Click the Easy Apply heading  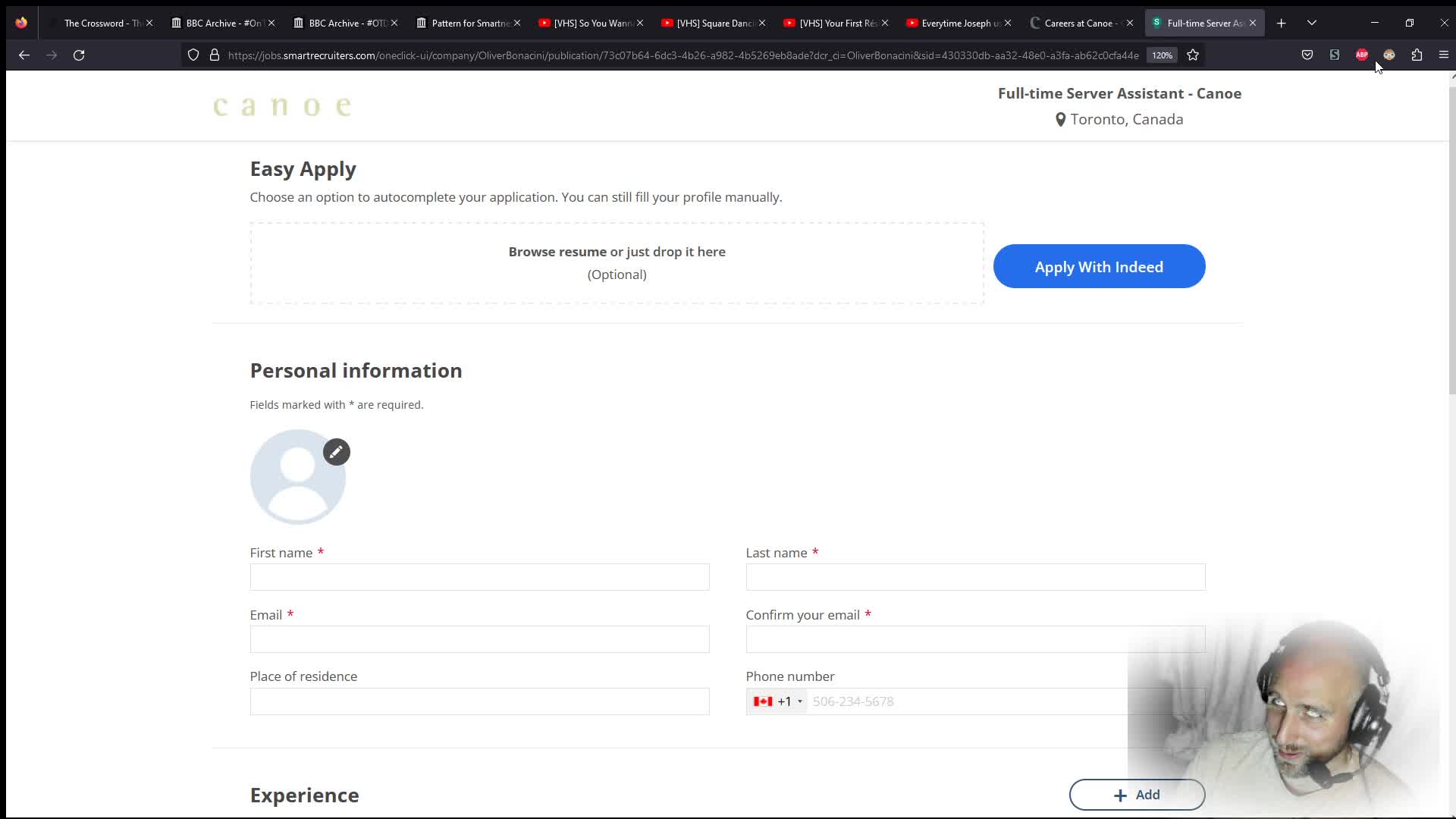(303, 169)
